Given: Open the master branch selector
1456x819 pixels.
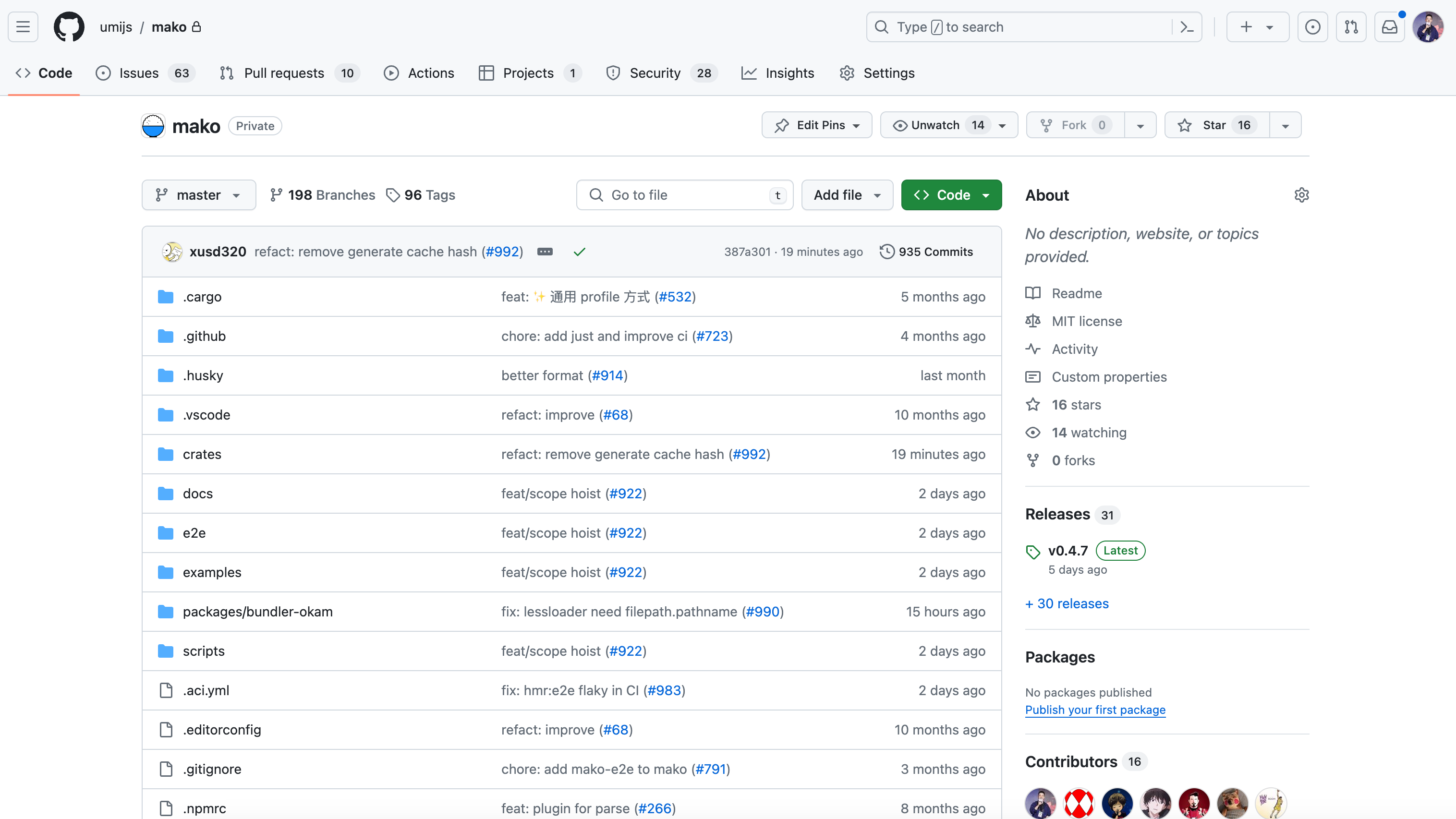Looking at the screenshot, I should [x=198, y=195].
